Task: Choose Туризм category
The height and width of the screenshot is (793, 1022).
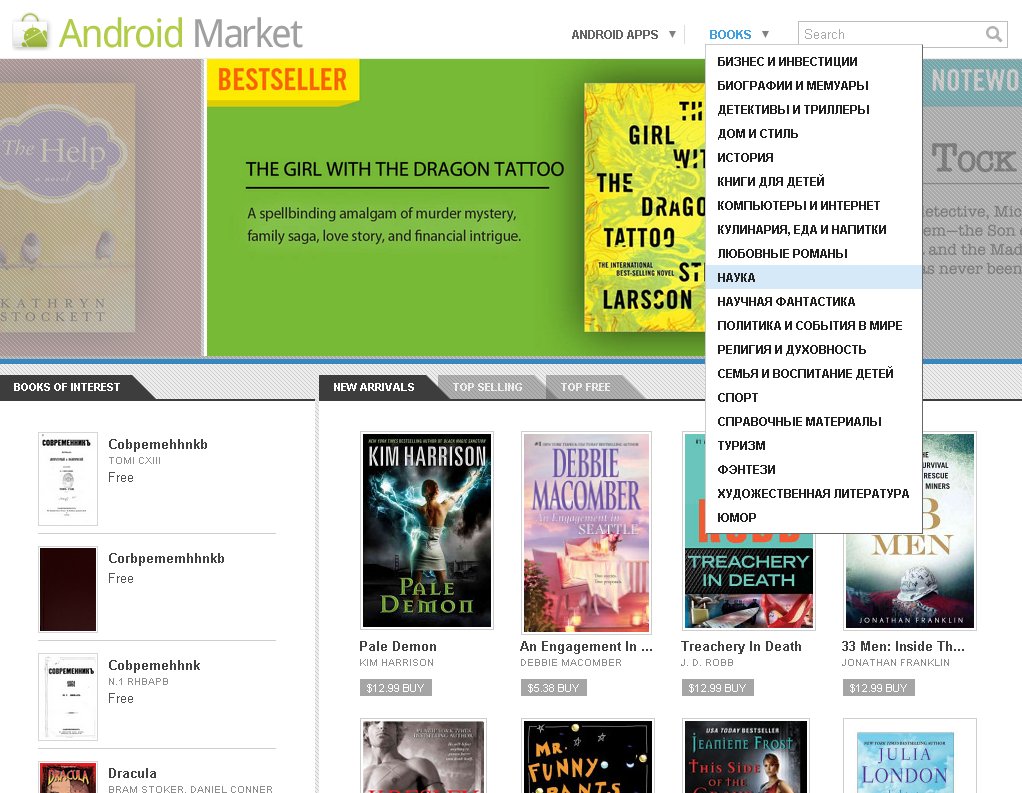Action: click(x=813, y=446)
